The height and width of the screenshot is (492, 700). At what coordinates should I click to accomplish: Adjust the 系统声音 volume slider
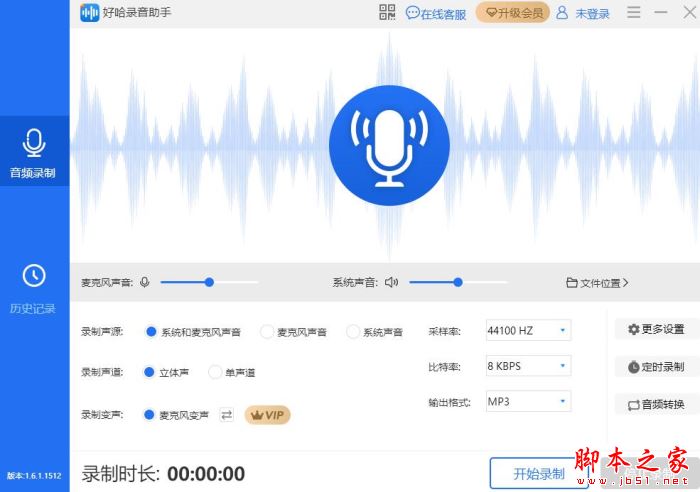coord(458,282)
